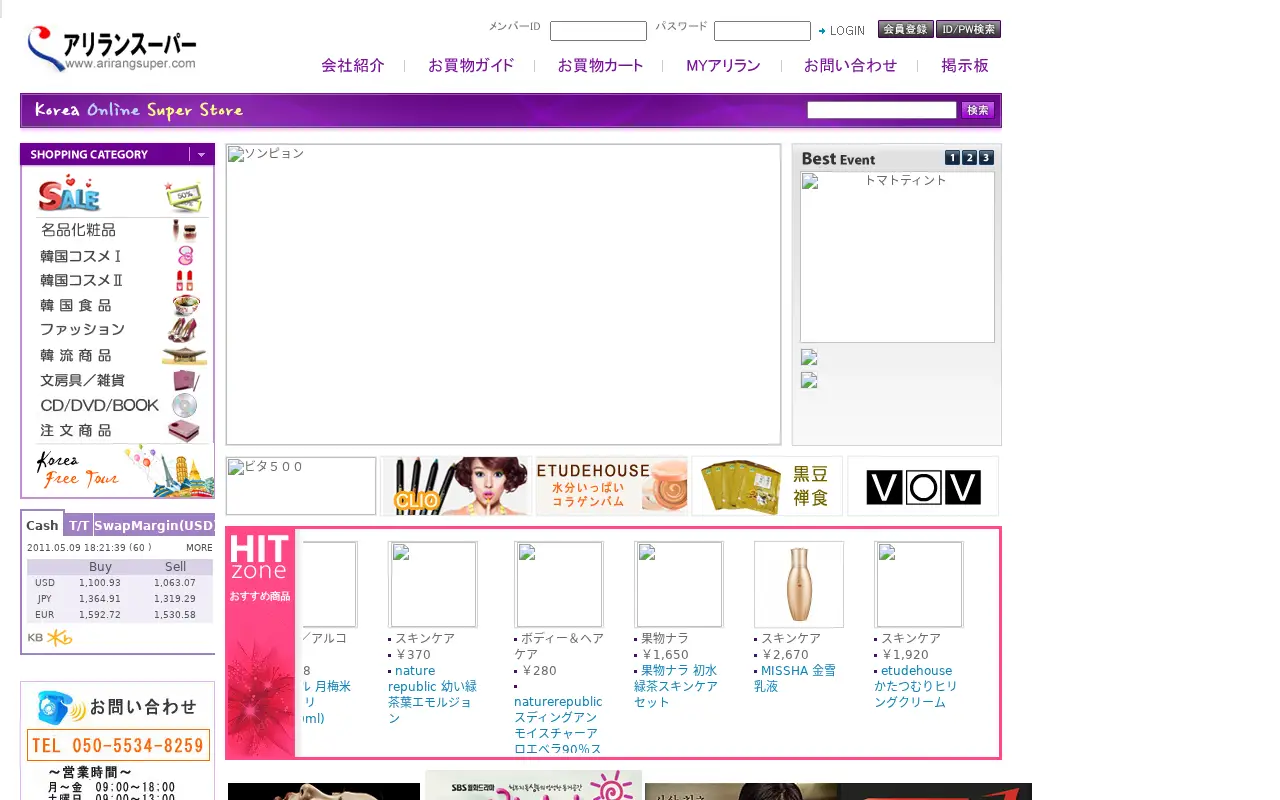
Task: Open the 掲示板 board
Action: [965, 66]
